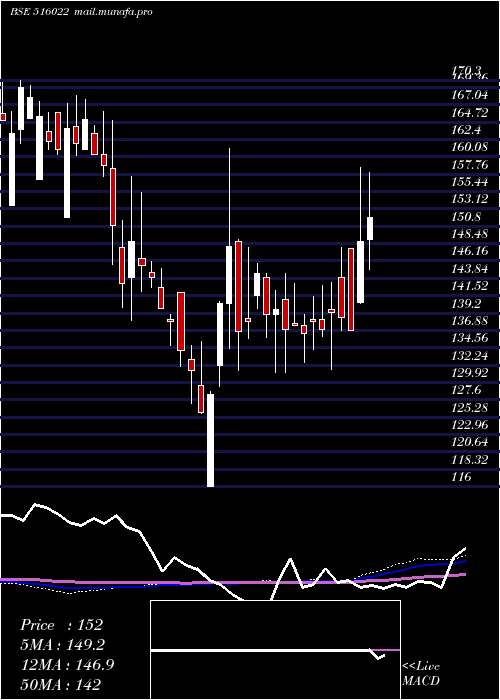This screenshot has width=500, height=700.
Task: Click the tall white candle dropping to 116
Action: 210,440
